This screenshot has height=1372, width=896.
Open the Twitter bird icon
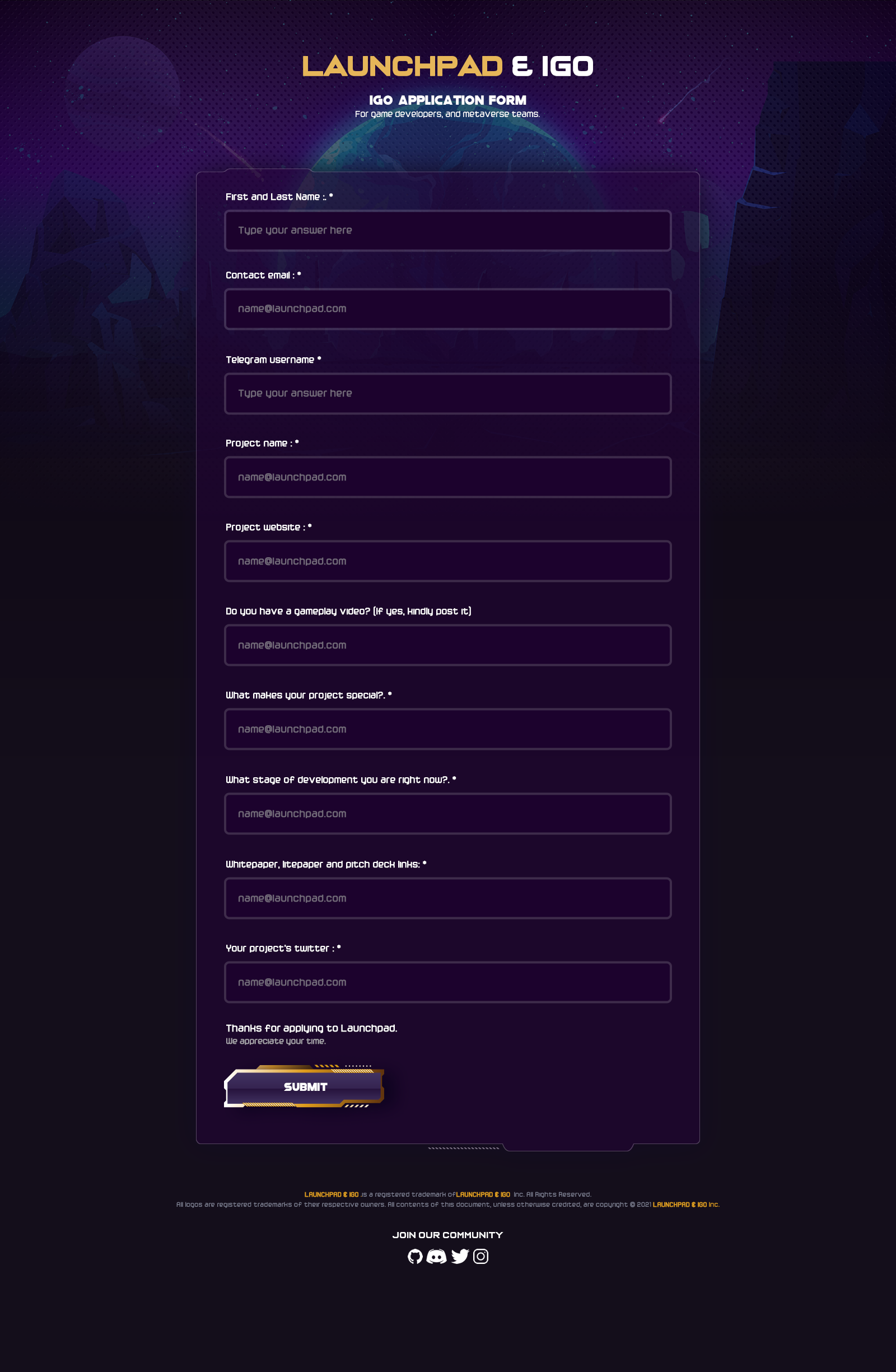pyautogui.click(x=460, y=1256)
